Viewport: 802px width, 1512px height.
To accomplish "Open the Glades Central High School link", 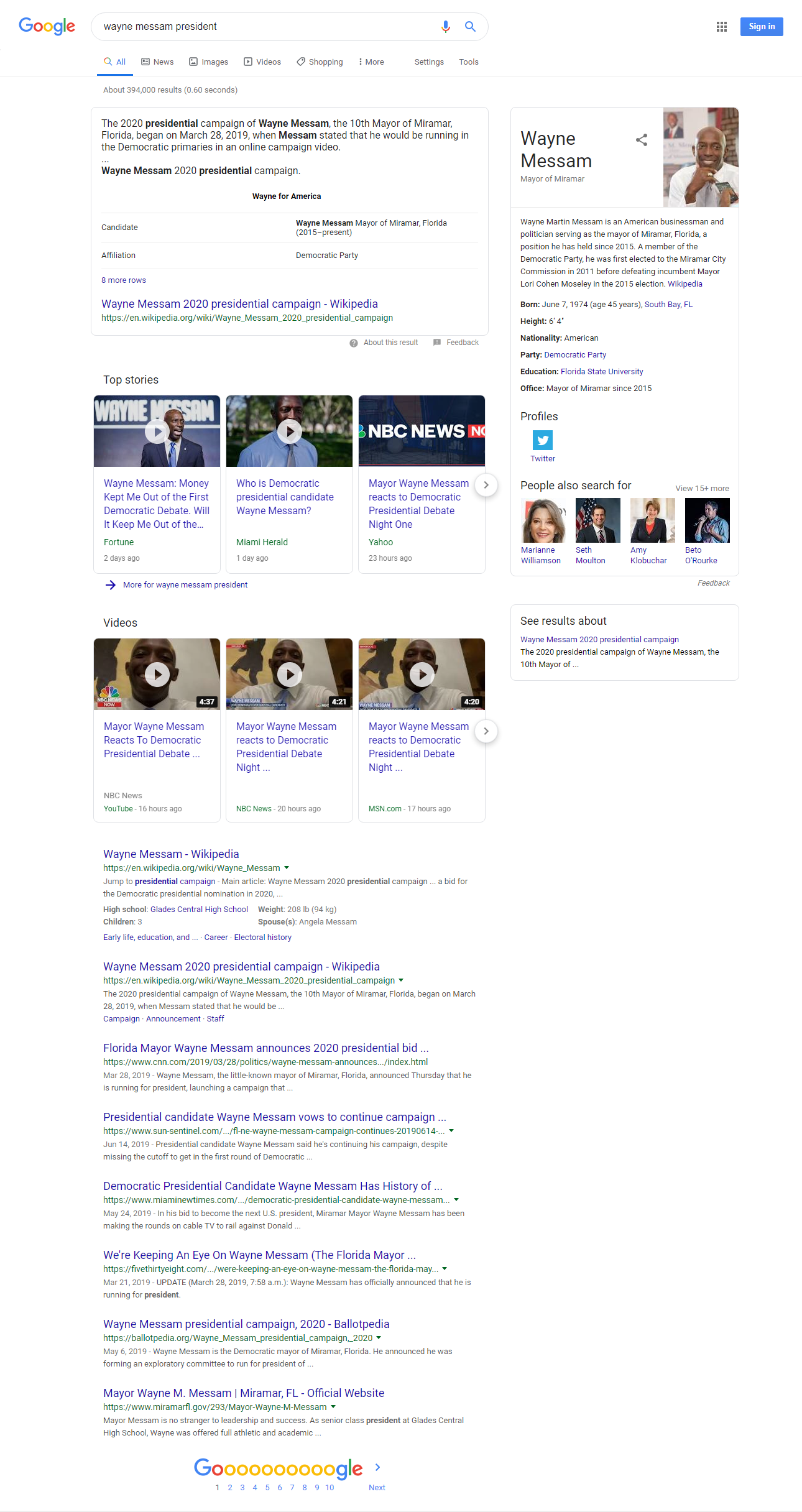I will [199, 910].
